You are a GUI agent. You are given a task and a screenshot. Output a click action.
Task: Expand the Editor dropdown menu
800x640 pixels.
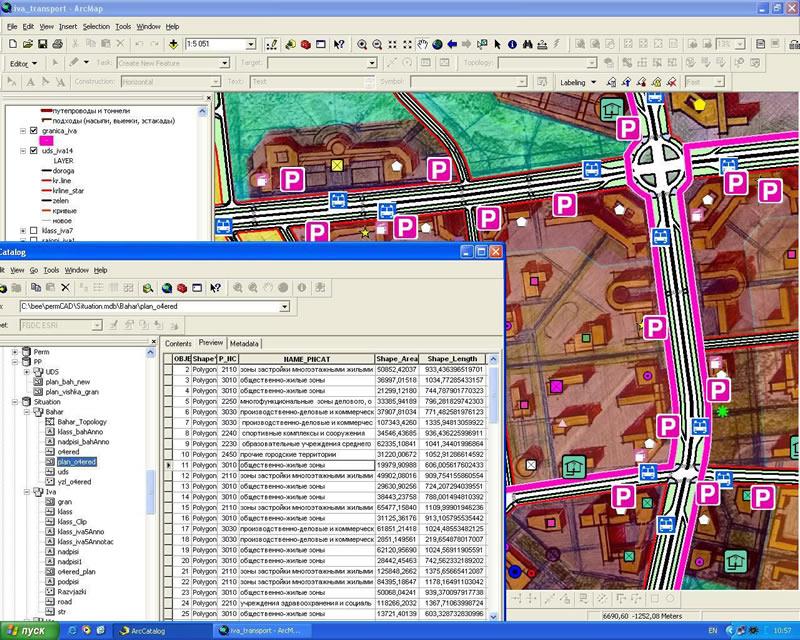(24, 63)
